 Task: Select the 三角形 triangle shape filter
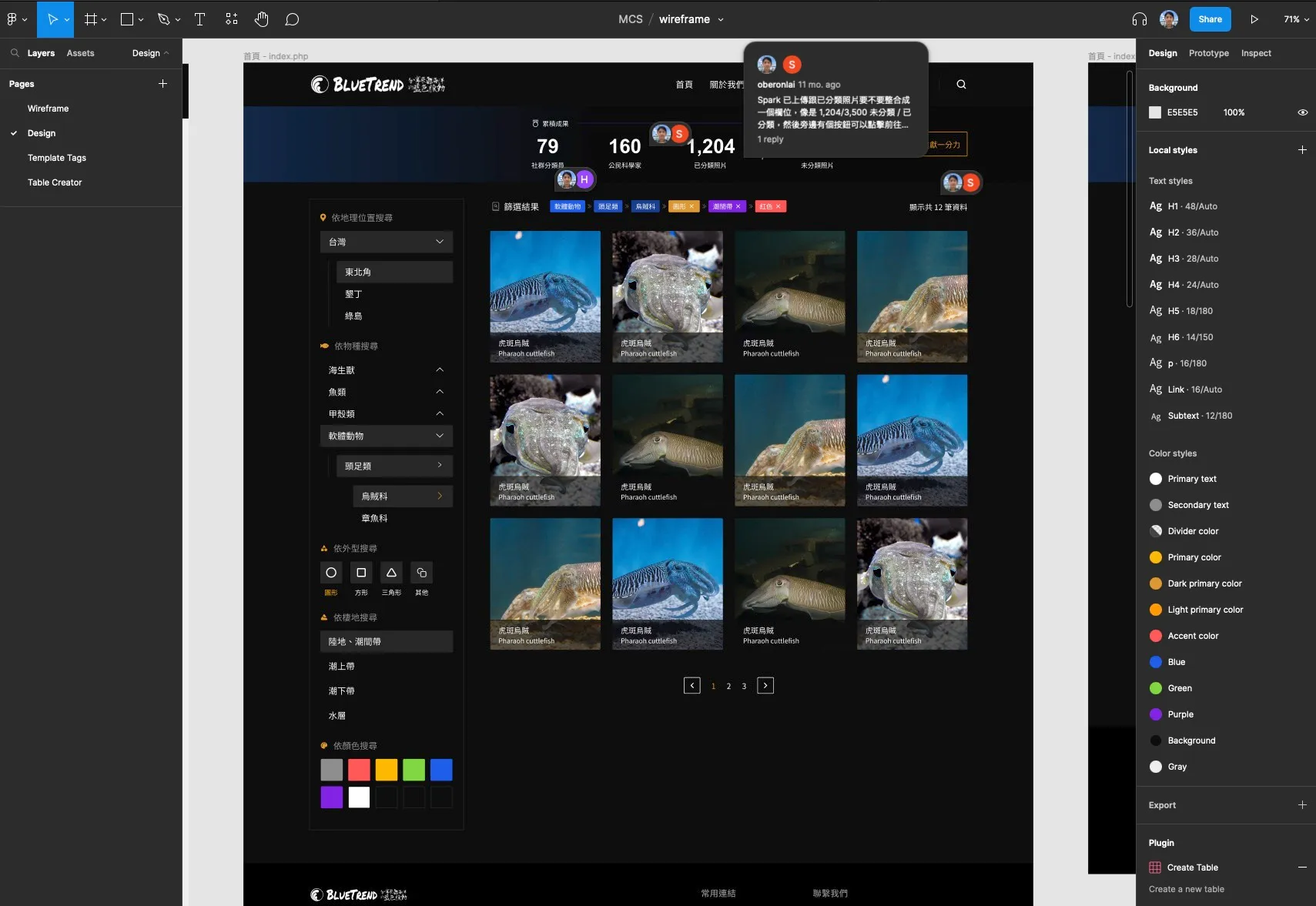(390, 573)
